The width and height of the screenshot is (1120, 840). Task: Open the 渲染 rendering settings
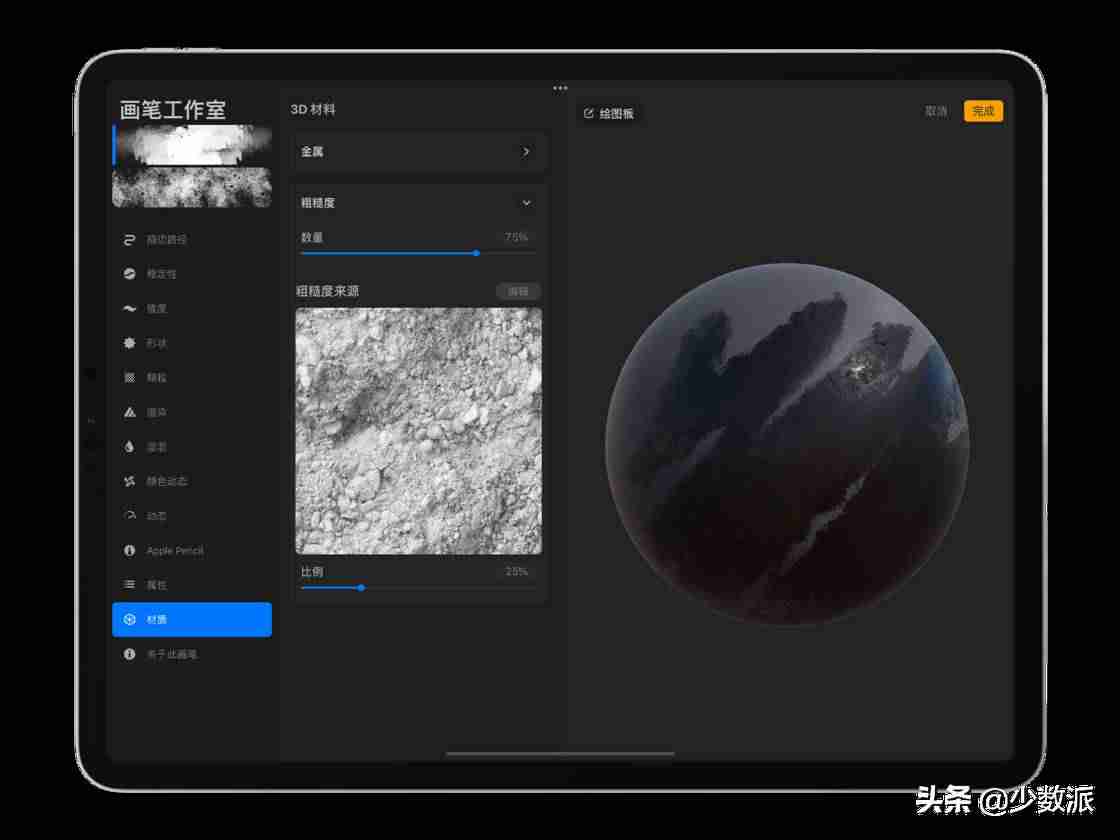(x=191, y=412)
